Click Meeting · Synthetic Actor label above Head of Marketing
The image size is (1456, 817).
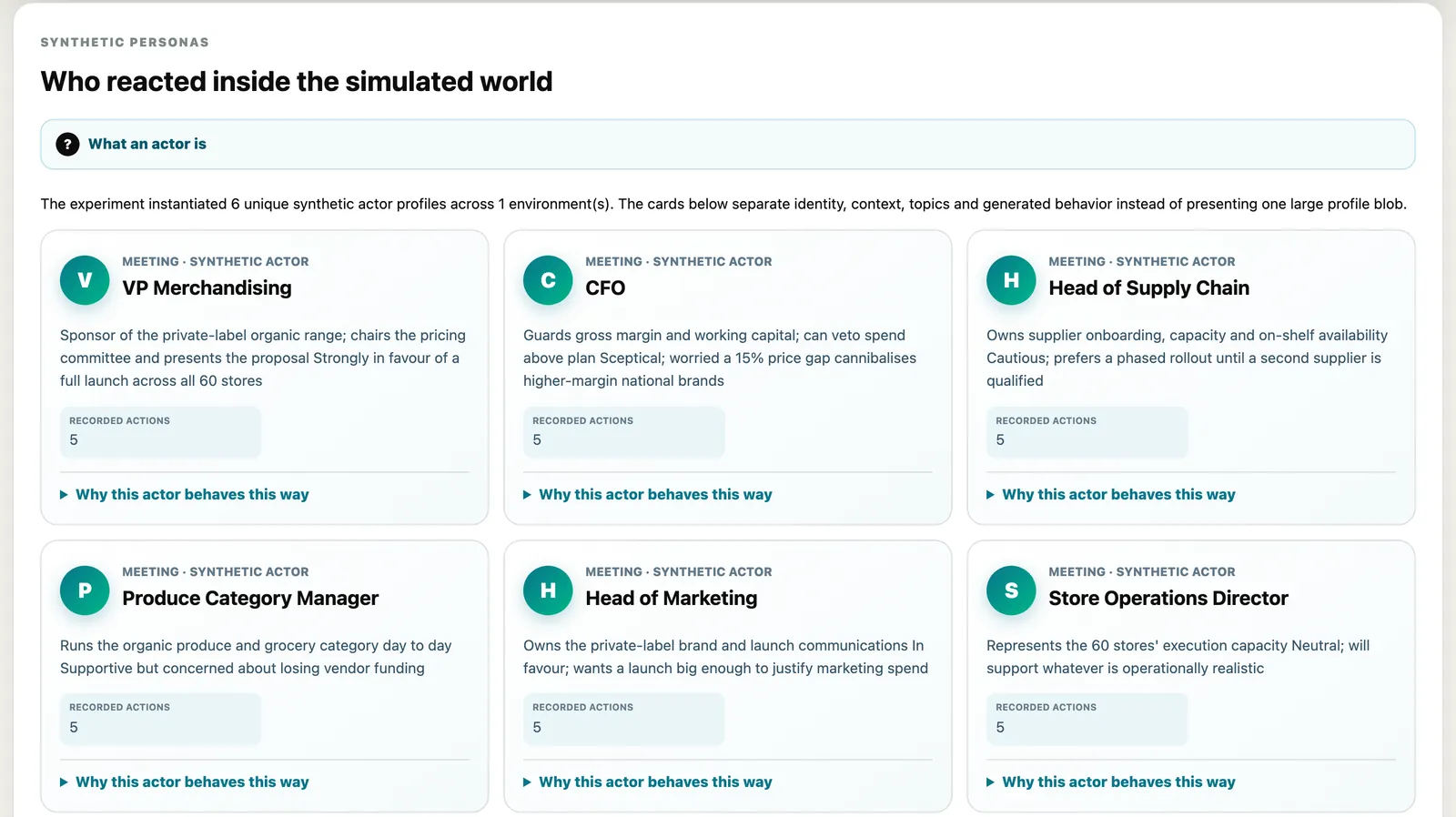tap(678, 571)
